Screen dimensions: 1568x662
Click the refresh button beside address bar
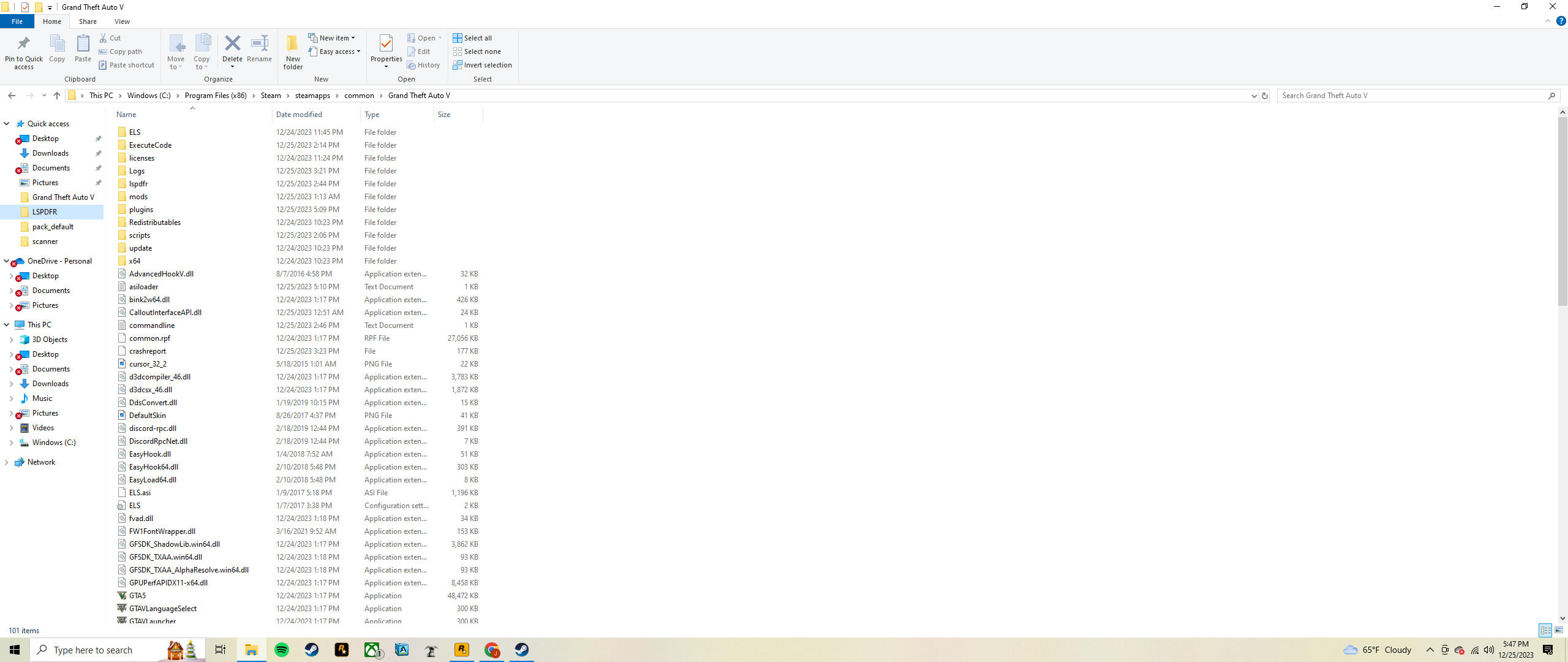click(x=1264, y=96)
